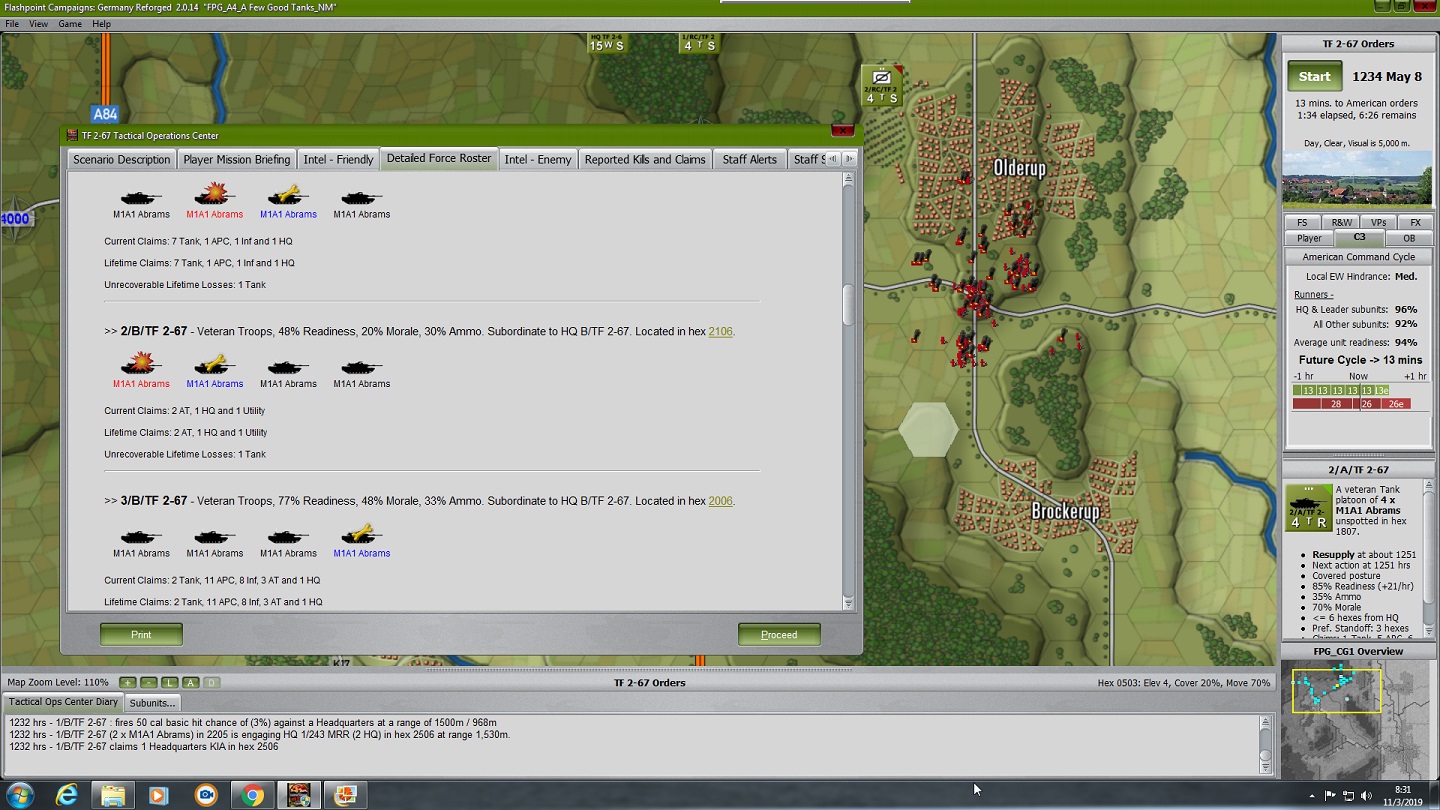
Task: Launch Windows Media Player from taskbar
Action: [x=159, y=795]
